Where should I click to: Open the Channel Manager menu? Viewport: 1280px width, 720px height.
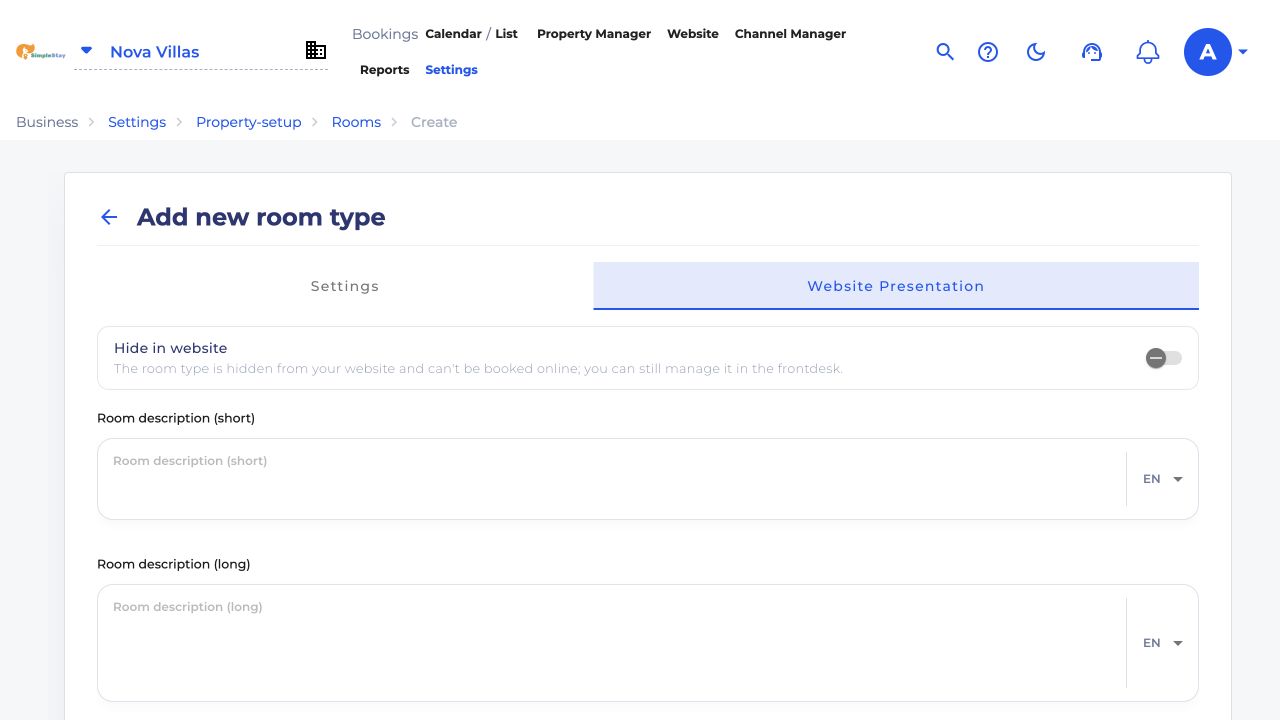790,34
